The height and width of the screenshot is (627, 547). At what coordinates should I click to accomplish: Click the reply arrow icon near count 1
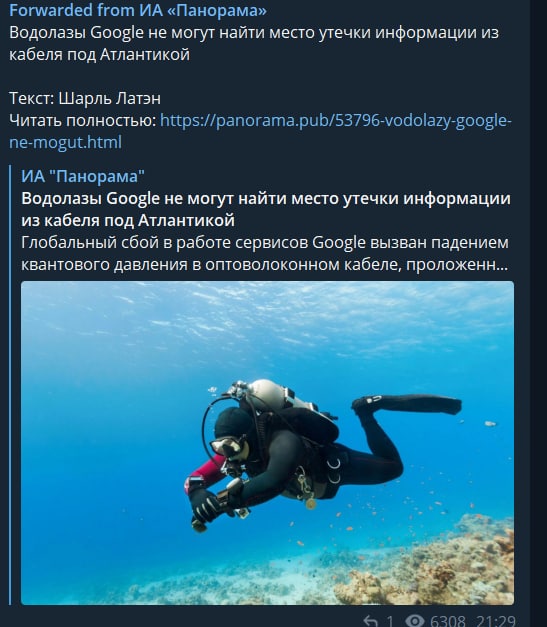tap(371, 621)
